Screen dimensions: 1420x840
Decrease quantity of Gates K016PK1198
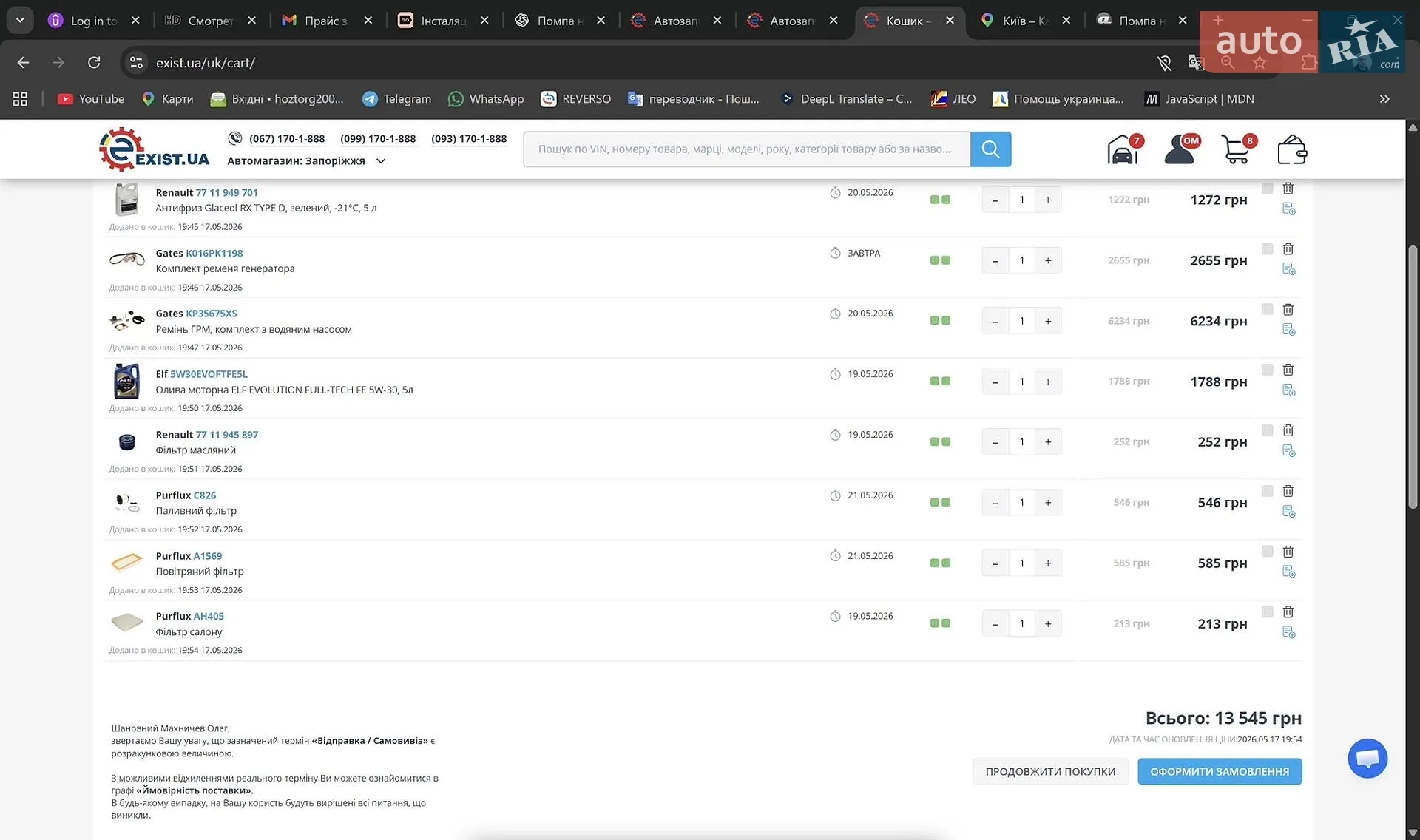click(995, 260)
